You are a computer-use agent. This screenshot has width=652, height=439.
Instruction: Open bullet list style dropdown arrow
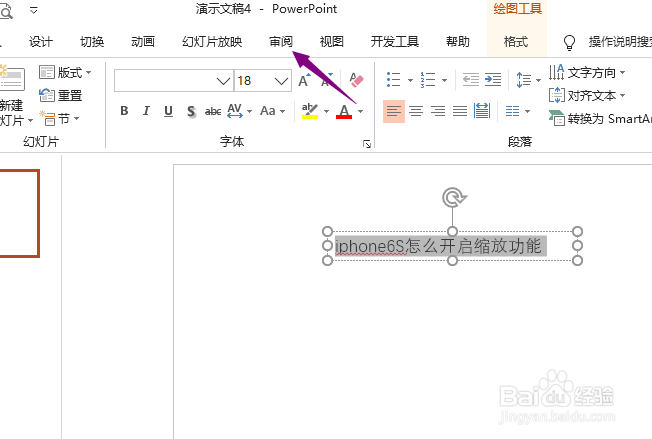[x=410, y=80]
